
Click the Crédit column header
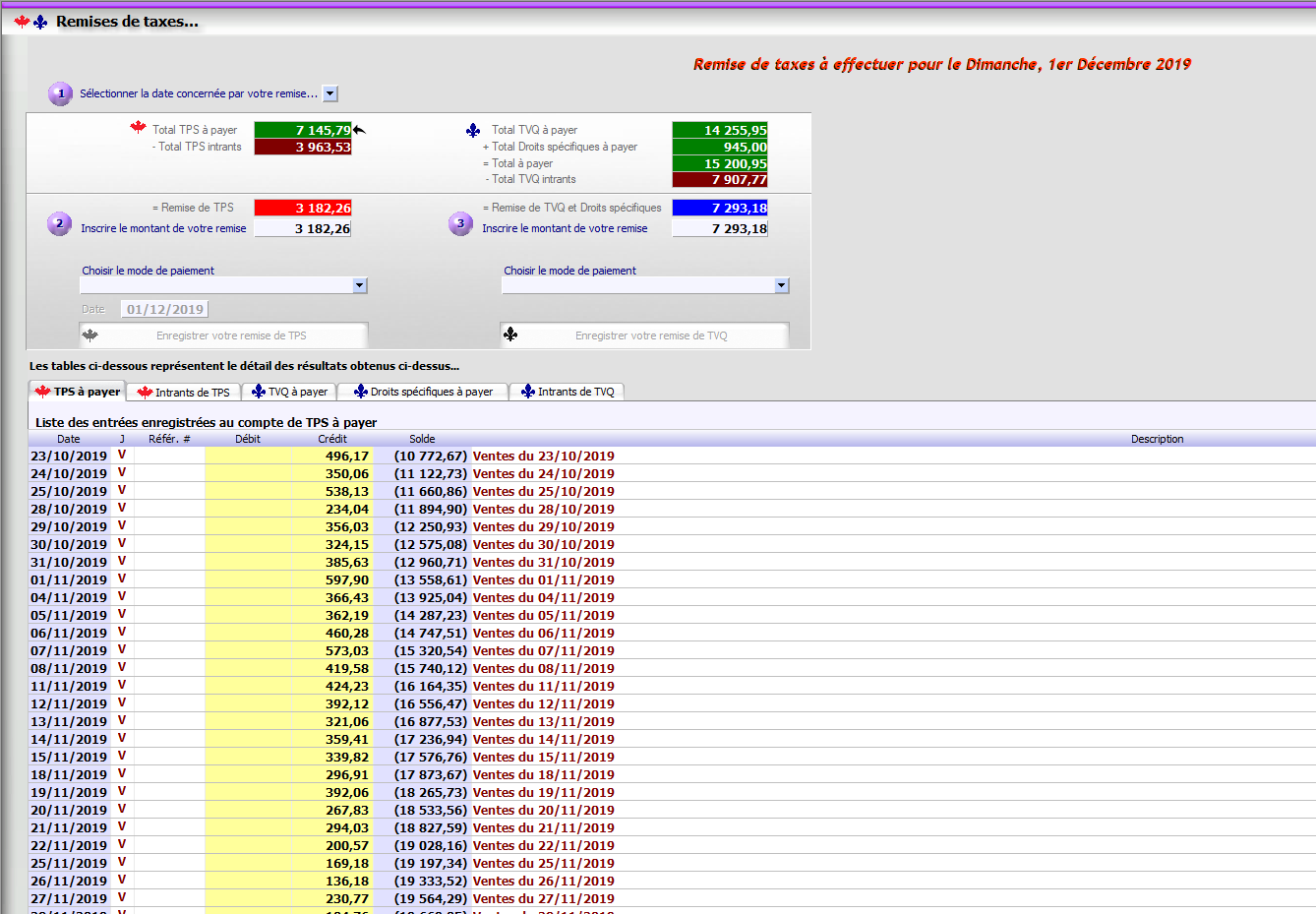click(x=332, y=439)
